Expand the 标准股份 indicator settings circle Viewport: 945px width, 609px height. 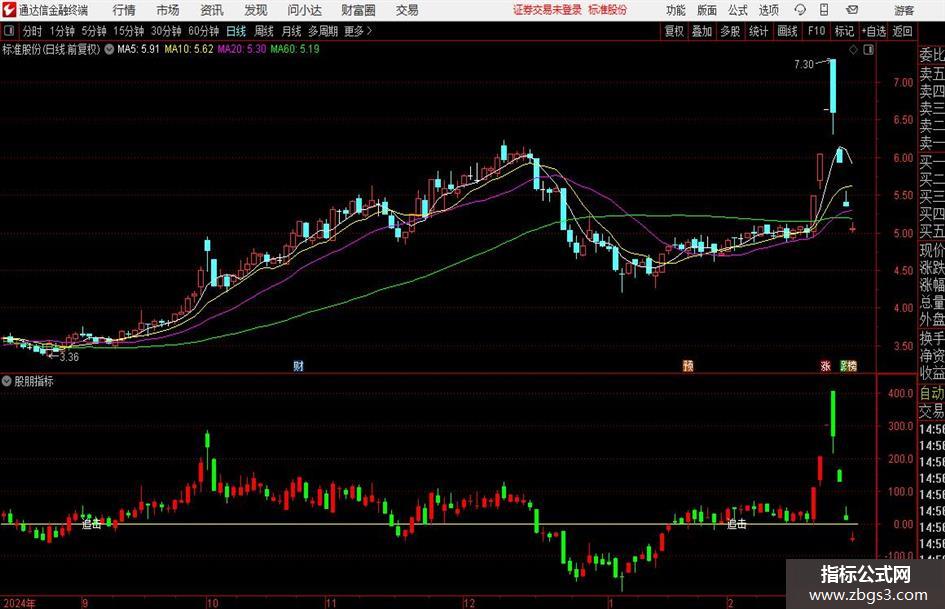coord(109,49)
